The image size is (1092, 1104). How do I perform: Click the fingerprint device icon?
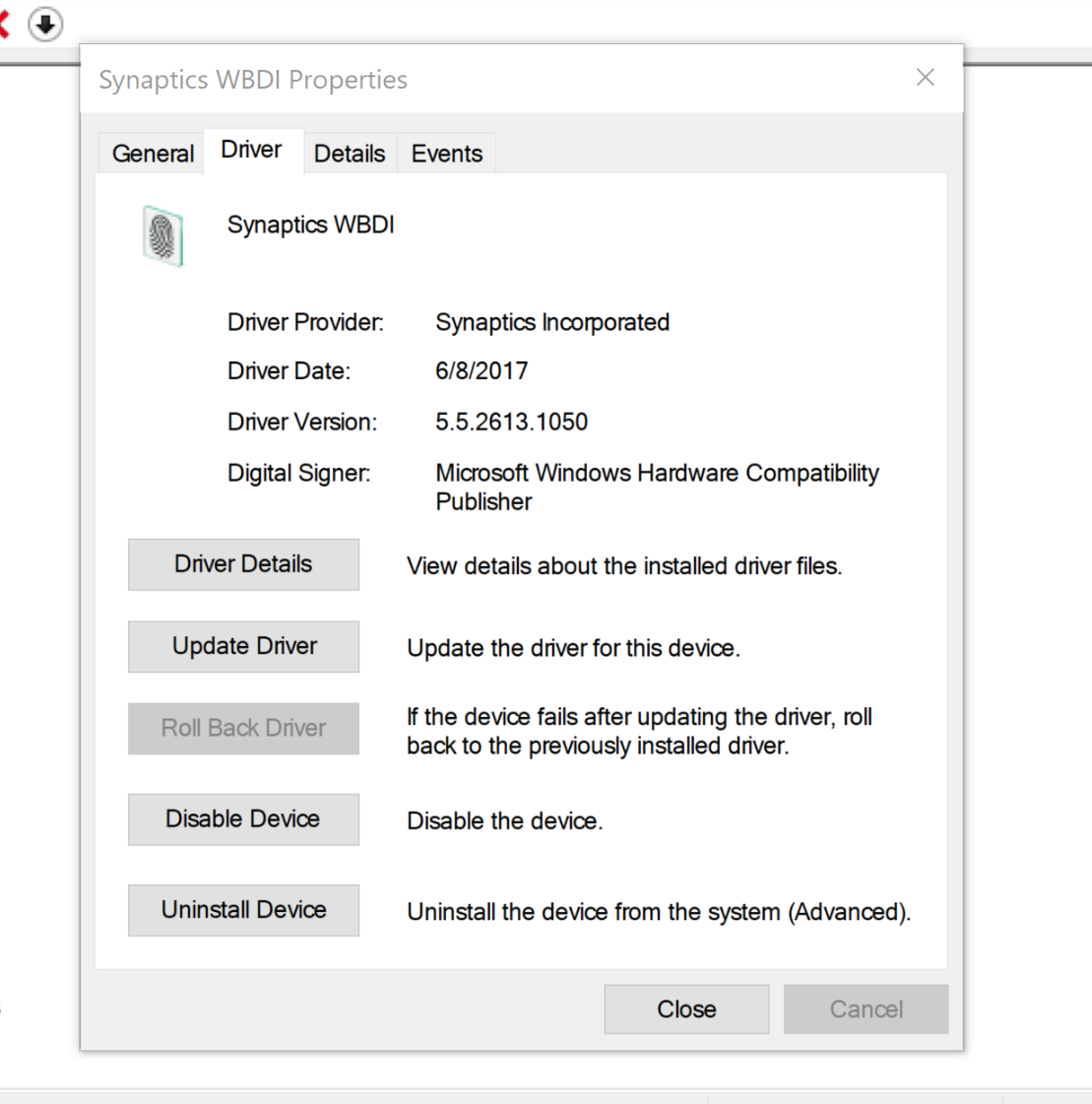[162, 235]
